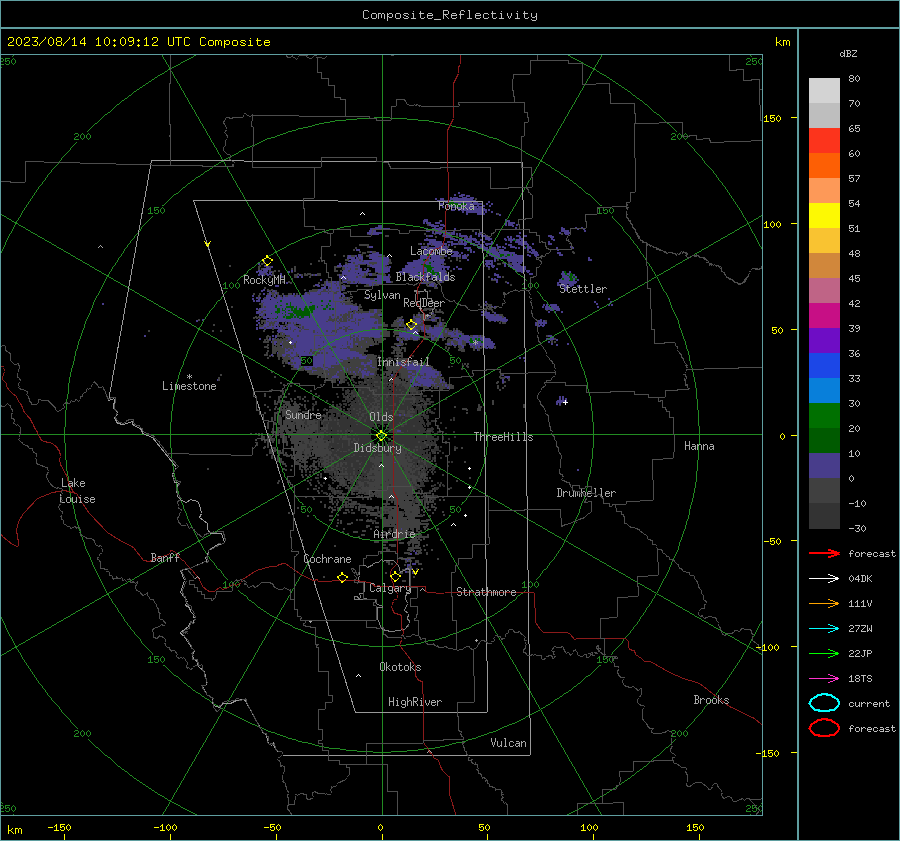
Task: Click the Ponoka label on the map
Action: [x=456, y=206]
